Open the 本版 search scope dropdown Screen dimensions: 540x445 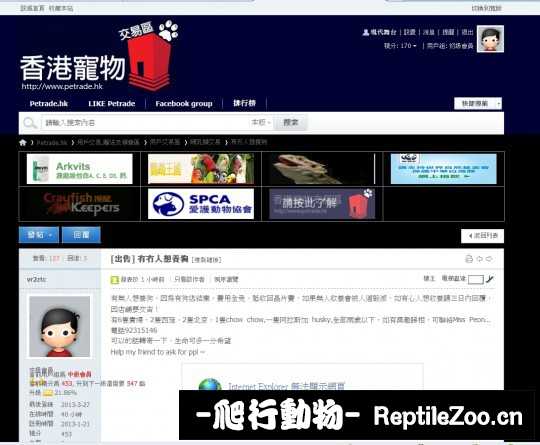click(x=261, y=122)
